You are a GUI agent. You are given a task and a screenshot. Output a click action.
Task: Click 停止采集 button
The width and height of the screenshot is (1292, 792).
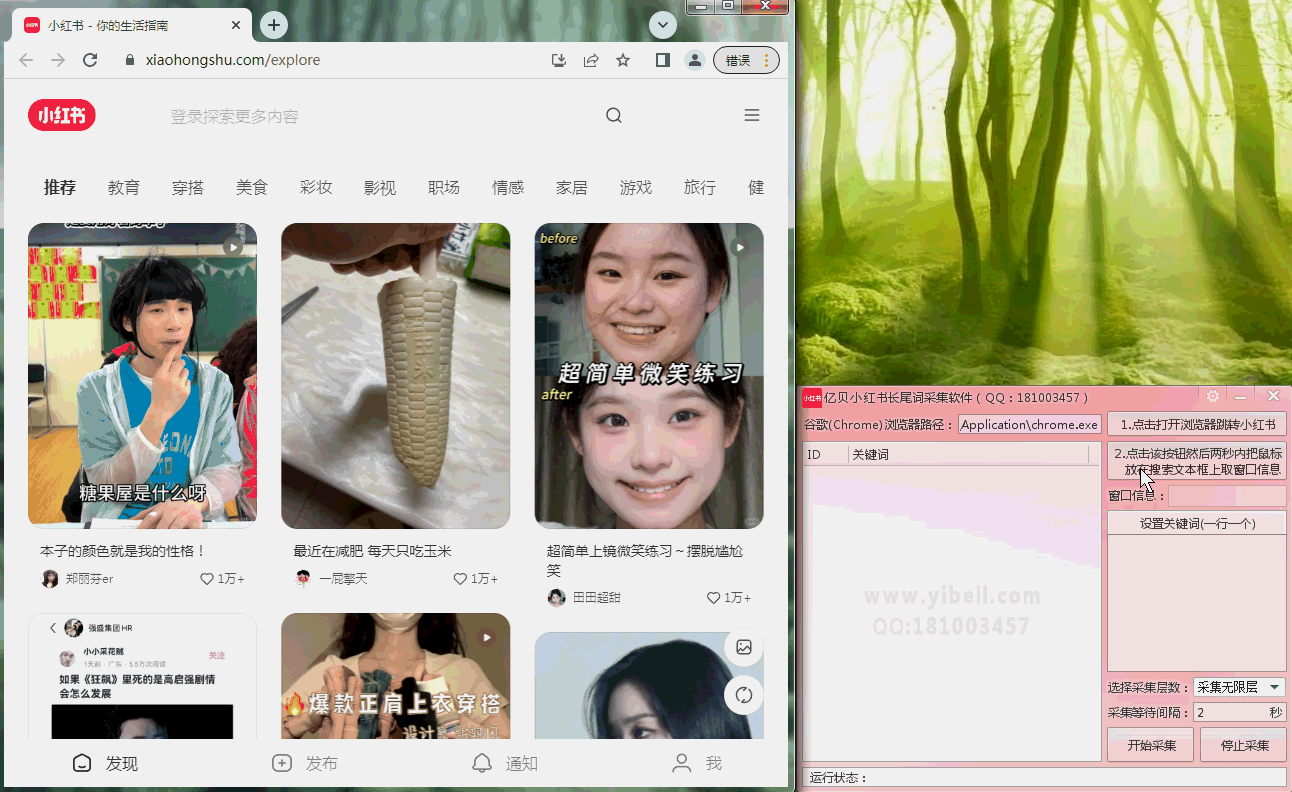[x=1244, y=745]
